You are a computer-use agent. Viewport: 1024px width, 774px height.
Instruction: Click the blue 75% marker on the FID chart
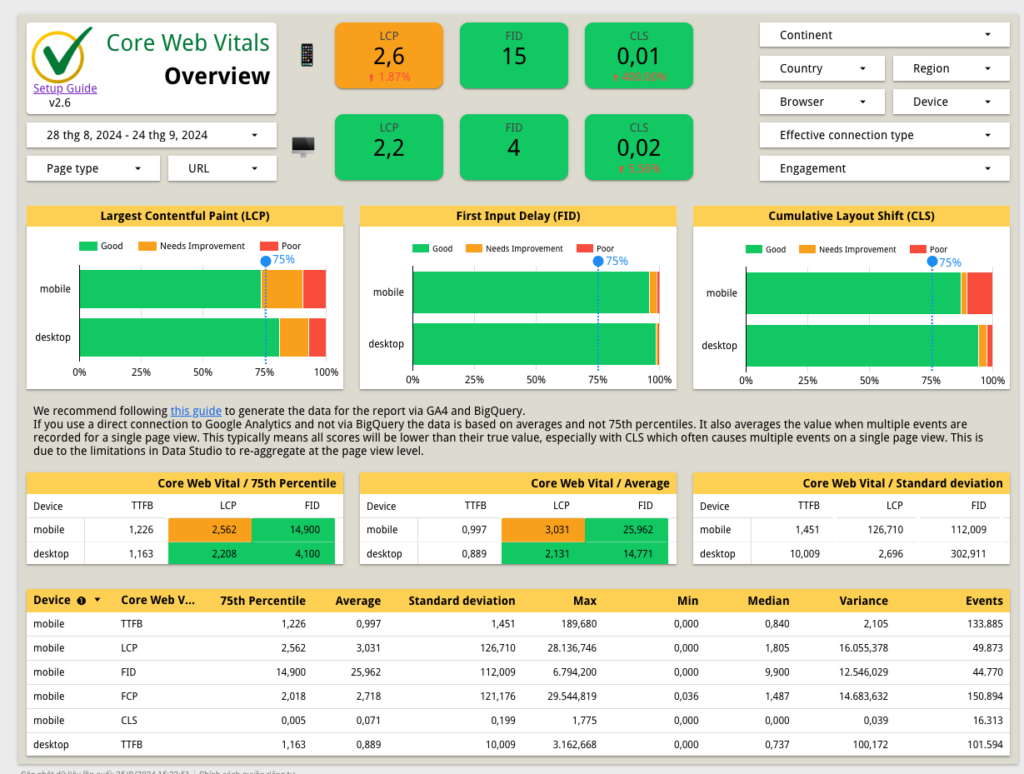pos(598,261)
